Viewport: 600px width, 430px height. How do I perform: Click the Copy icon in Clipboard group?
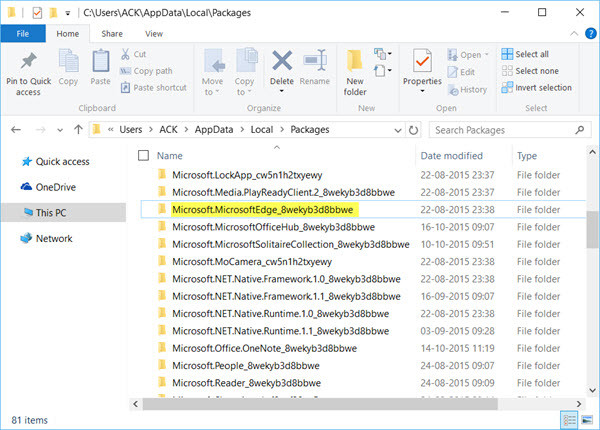coord(68,61)
